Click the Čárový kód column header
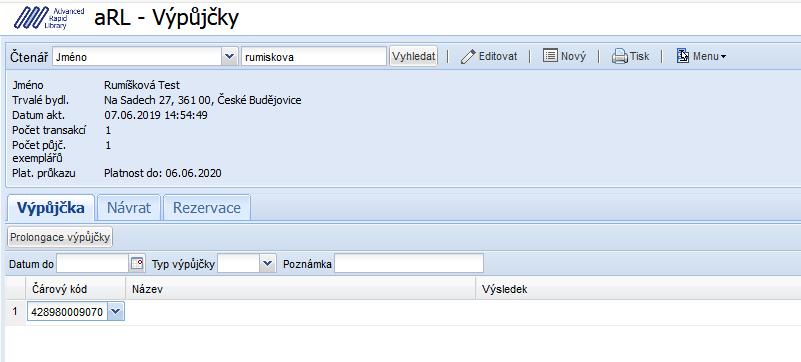Viewport: 801px width, 362px height. click(x=76, y=289)
